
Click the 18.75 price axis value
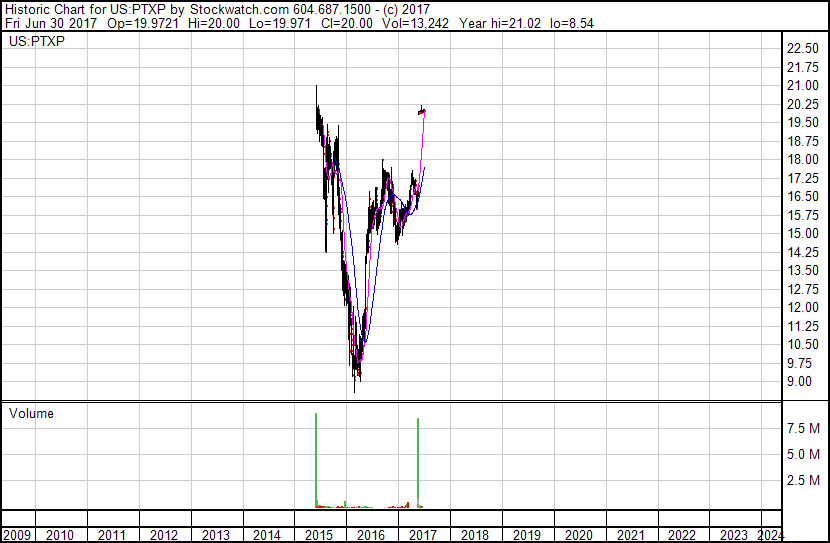803,141
